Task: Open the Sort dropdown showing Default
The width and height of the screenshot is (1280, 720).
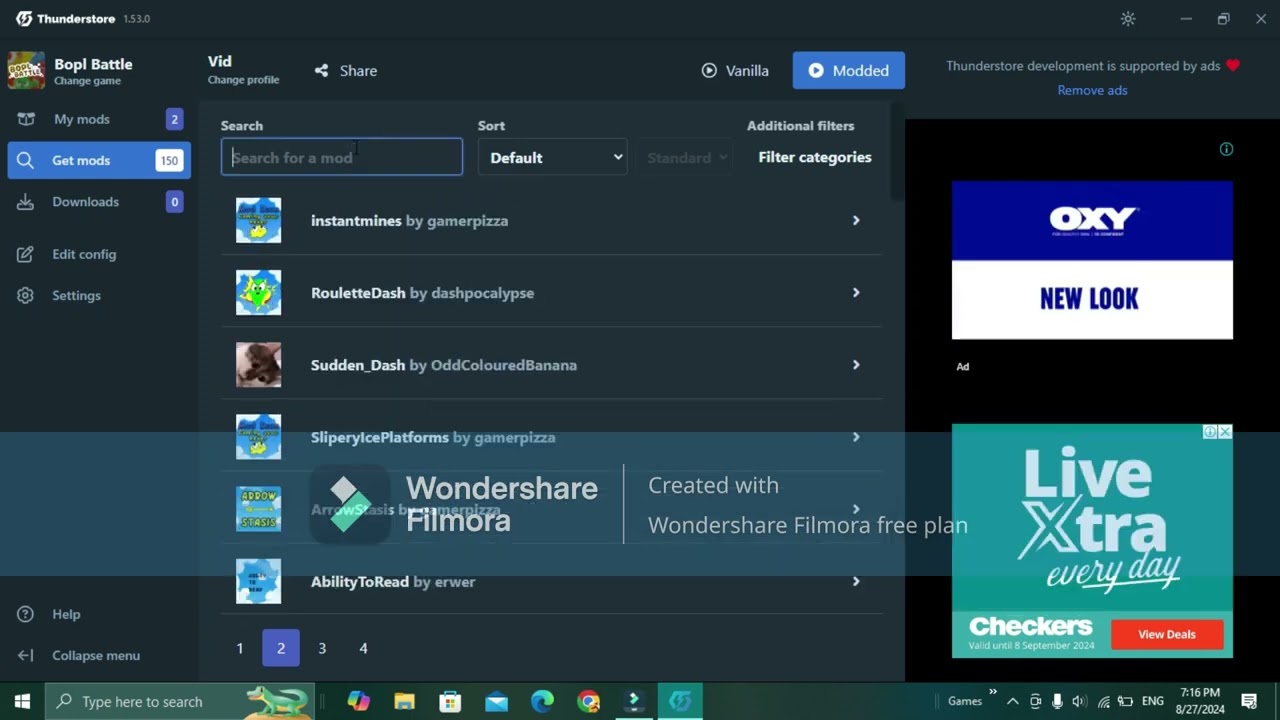Action: pos(552,158)
